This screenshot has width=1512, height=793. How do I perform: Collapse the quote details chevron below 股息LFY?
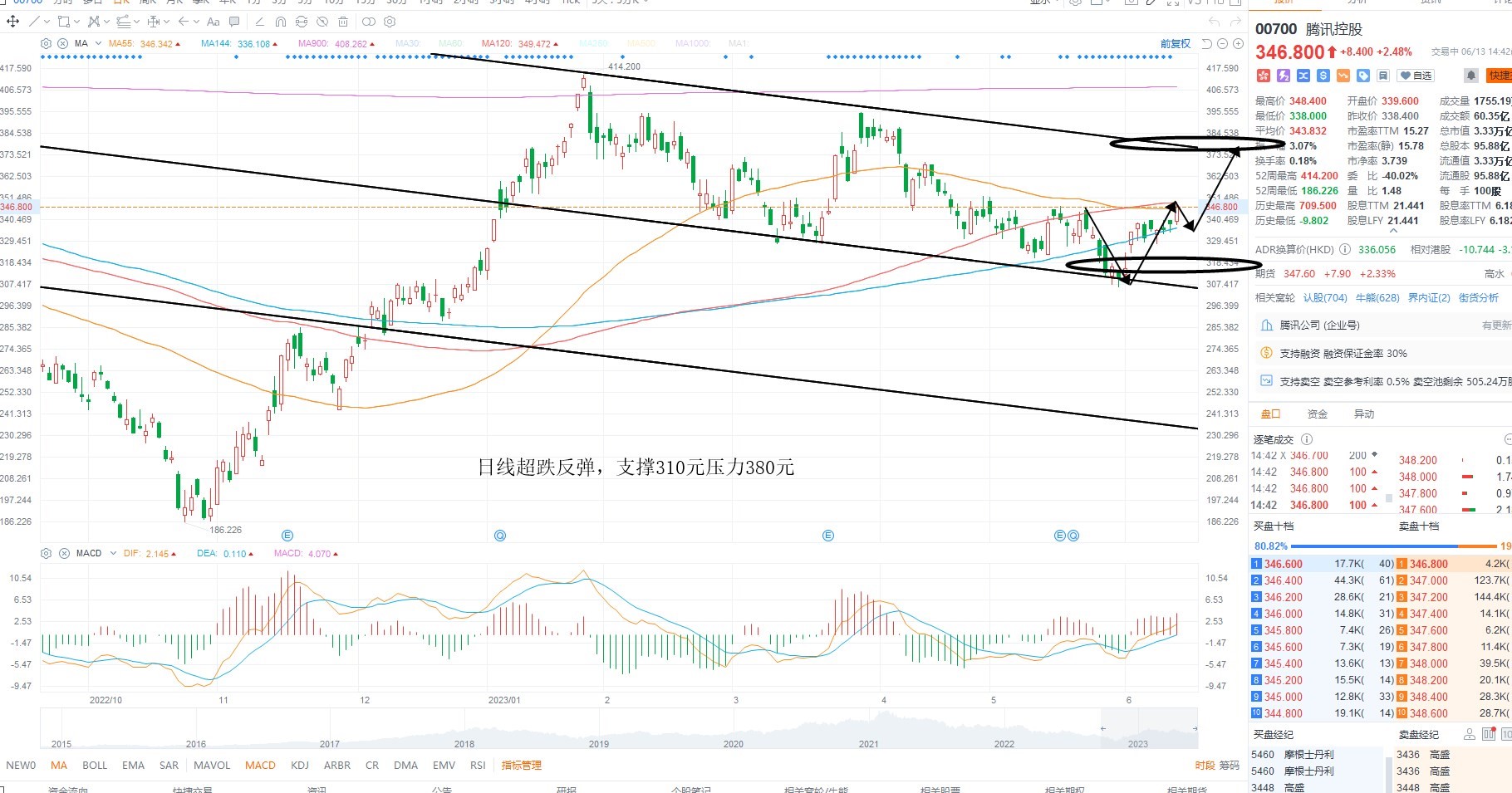[1393, 232]
